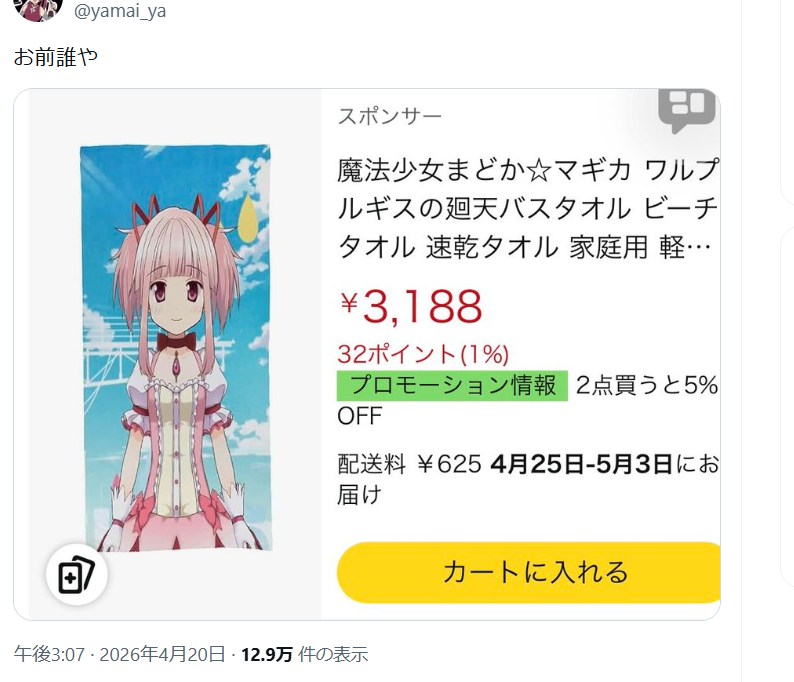794x682 pixels.
Task: Click the @yamai_ya username handle
Action: coord(120,11)
